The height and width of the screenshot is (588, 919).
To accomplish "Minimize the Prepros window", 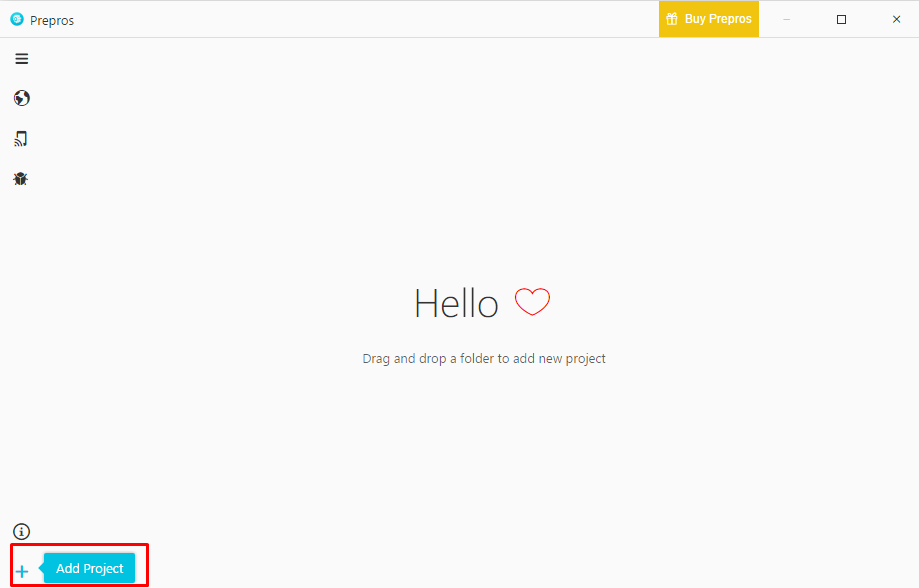I will 786,19.
